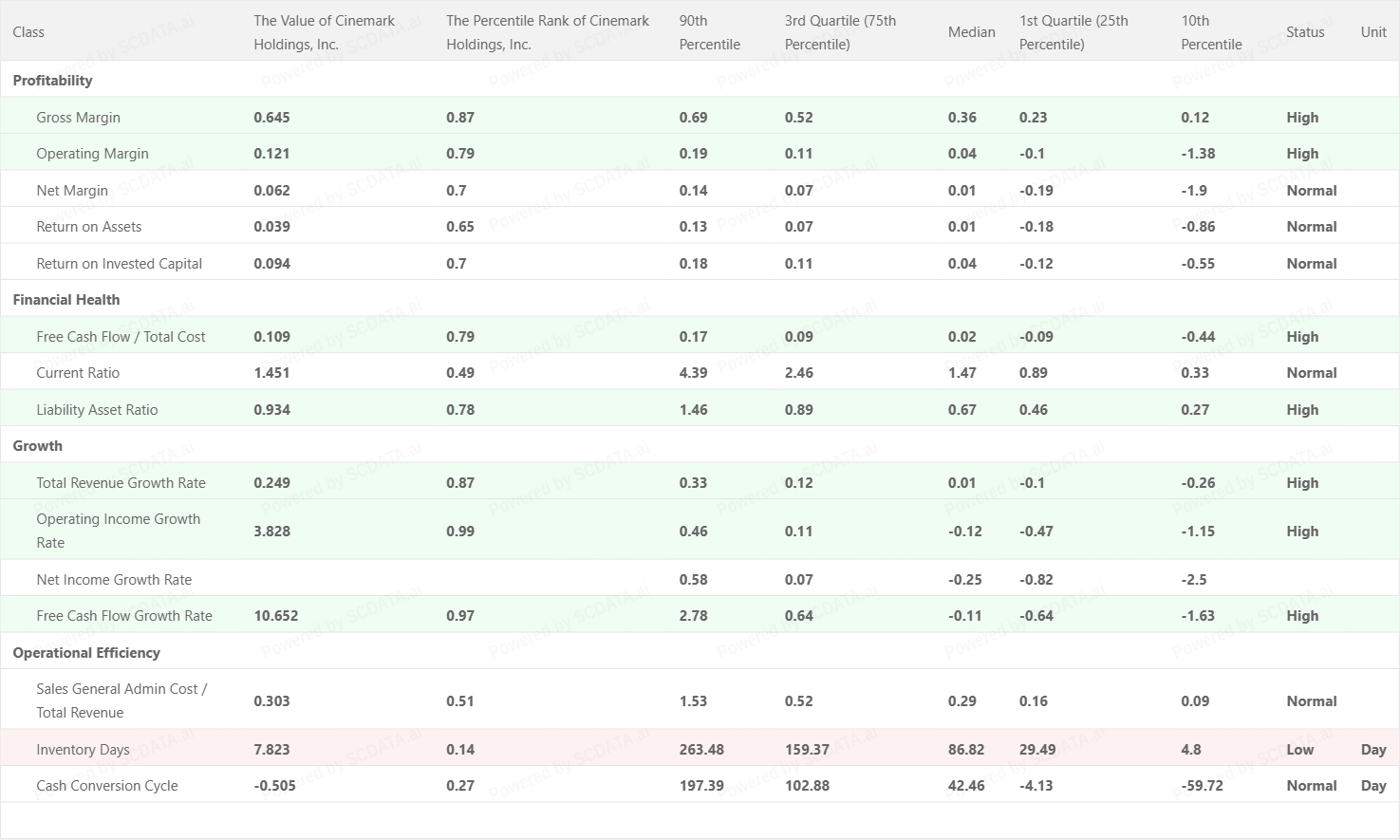
Task: Select the Liability Asset Ratio row label
Action: pos(97,410)
